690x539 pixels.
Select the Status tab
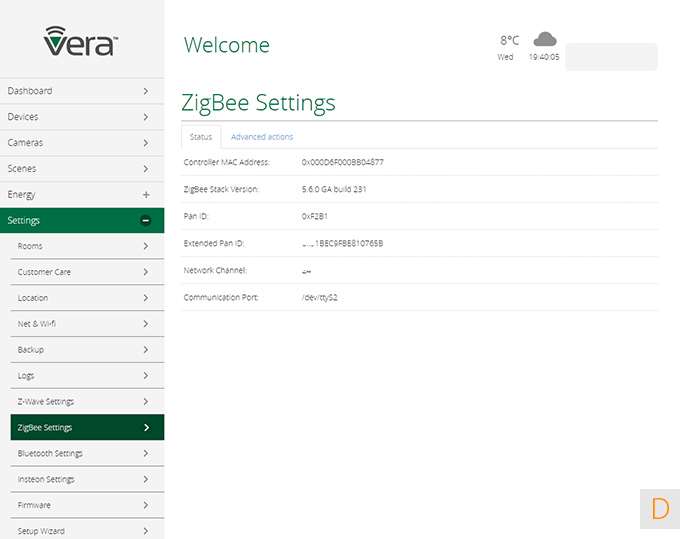click(200, 137)
